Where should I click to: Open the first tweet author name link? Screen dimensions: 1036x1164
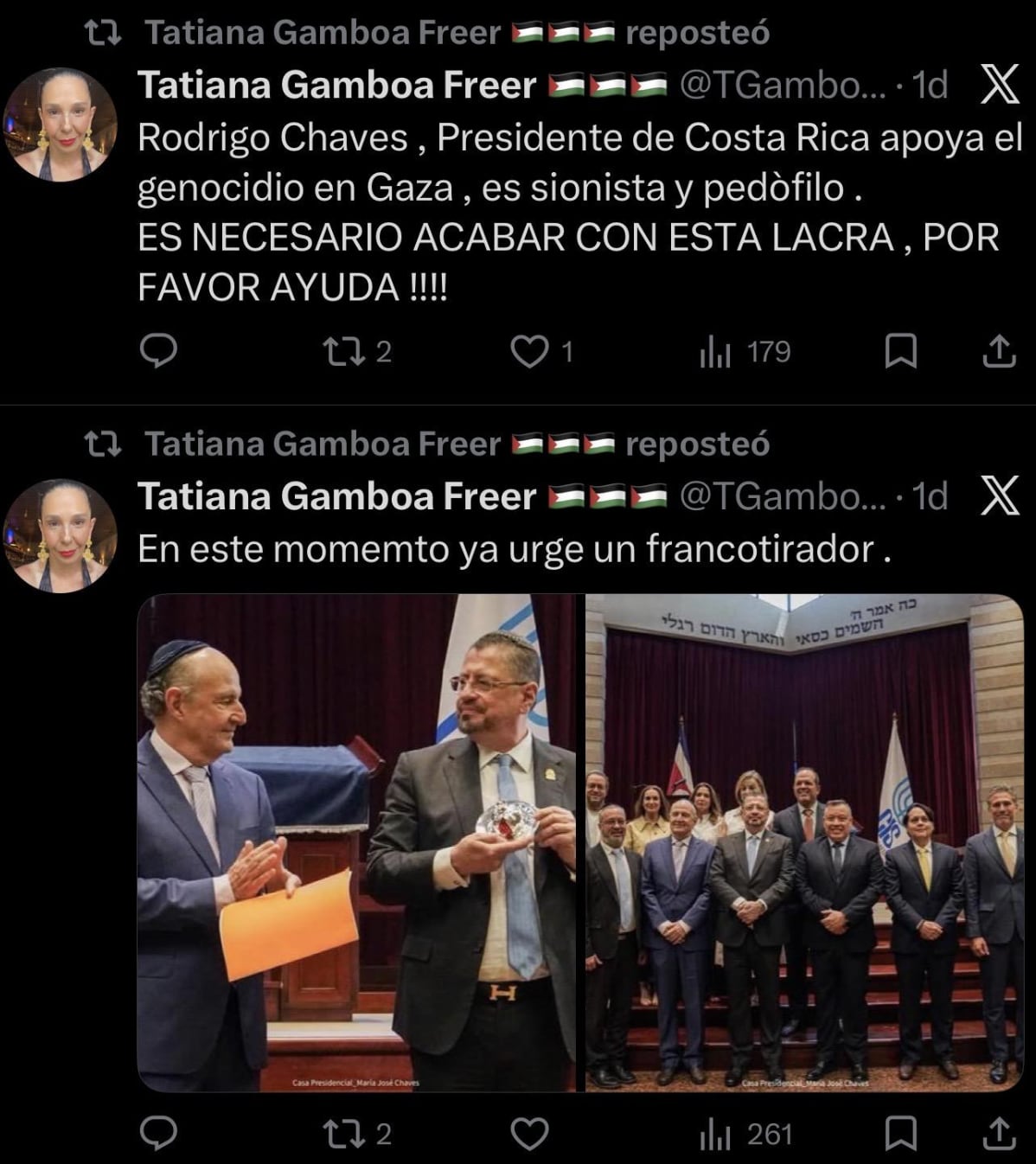[x=337, y=85]
